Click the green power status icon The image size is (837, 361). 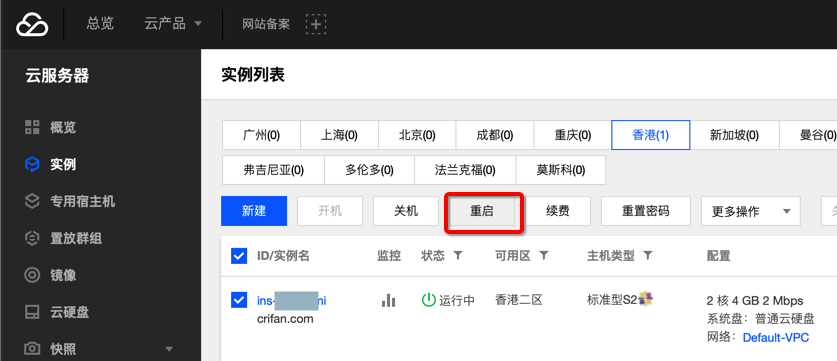coord(429,300)
